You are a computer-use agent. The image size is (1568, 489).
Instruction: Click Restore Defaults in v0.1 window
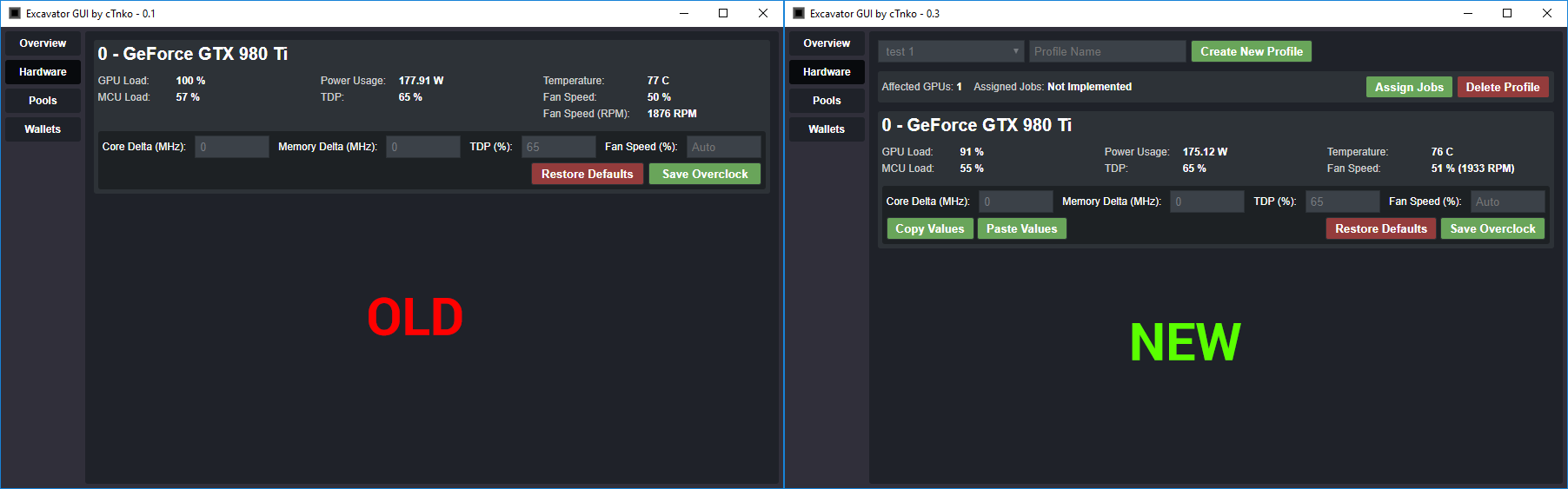pos(588,174)
